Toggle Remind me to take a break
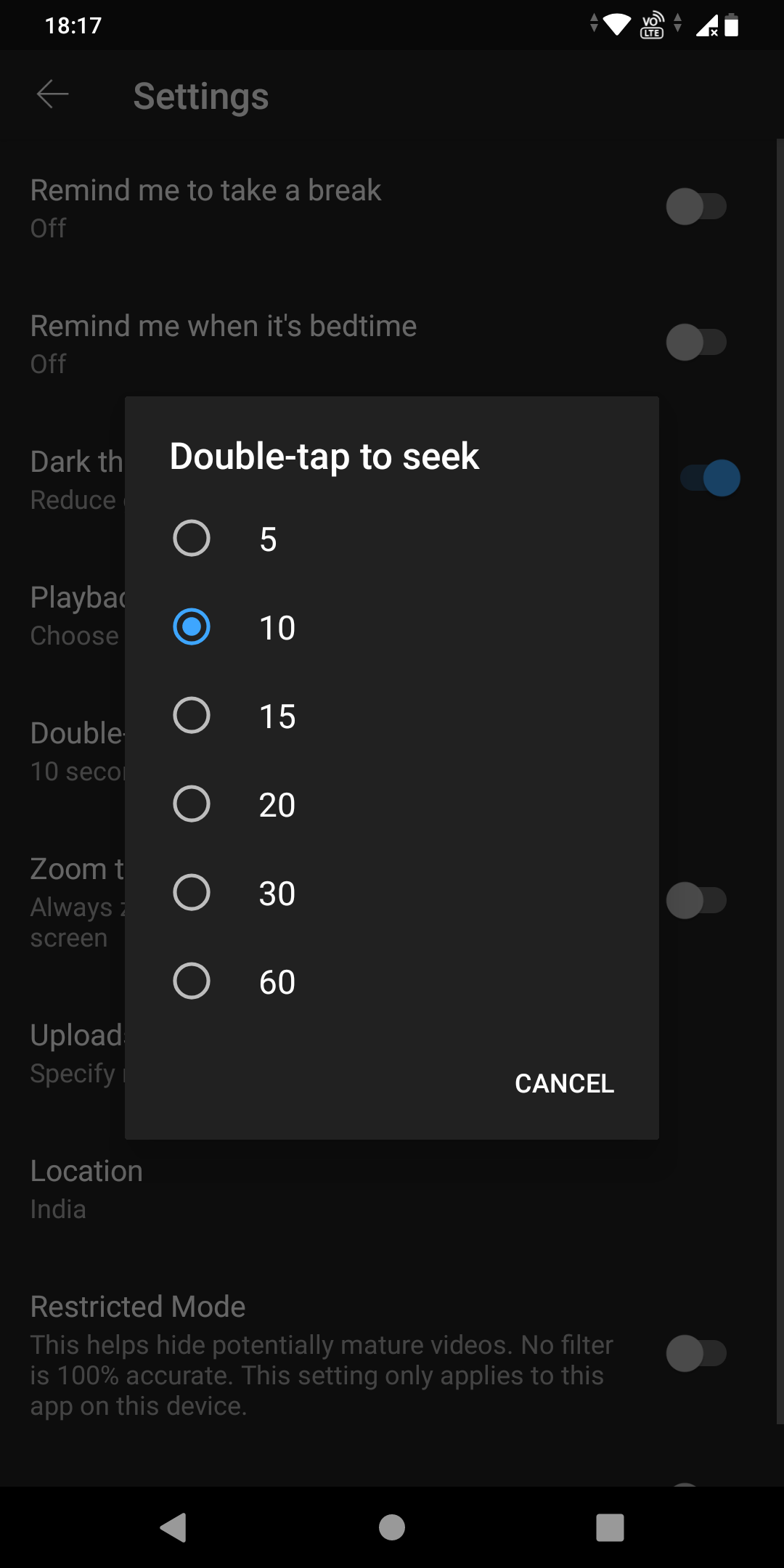The image size is (784, 1568). coord(695,207)
